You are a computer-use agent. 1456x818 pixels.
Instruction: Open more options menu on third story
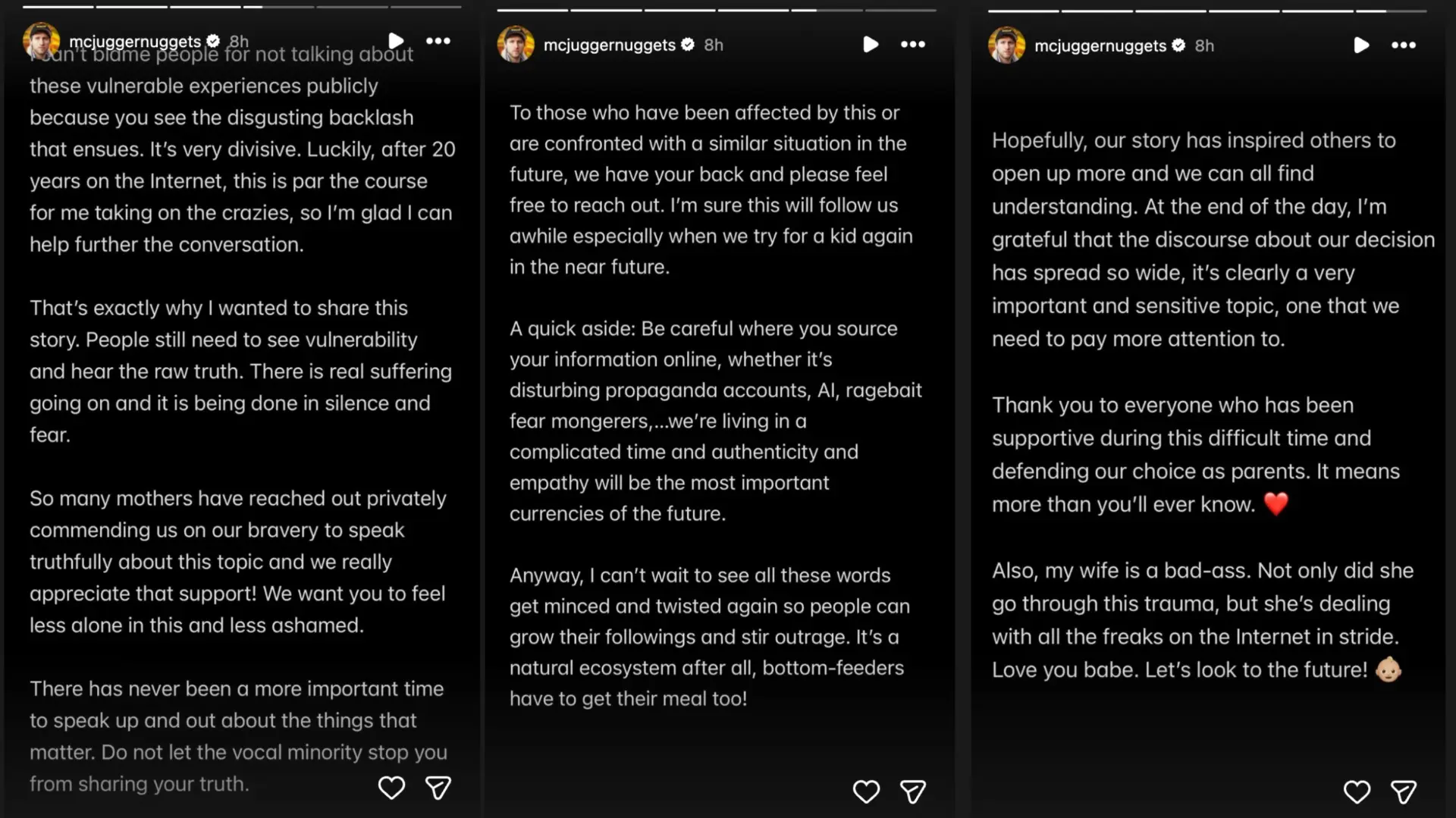(x=1404, y=45)
